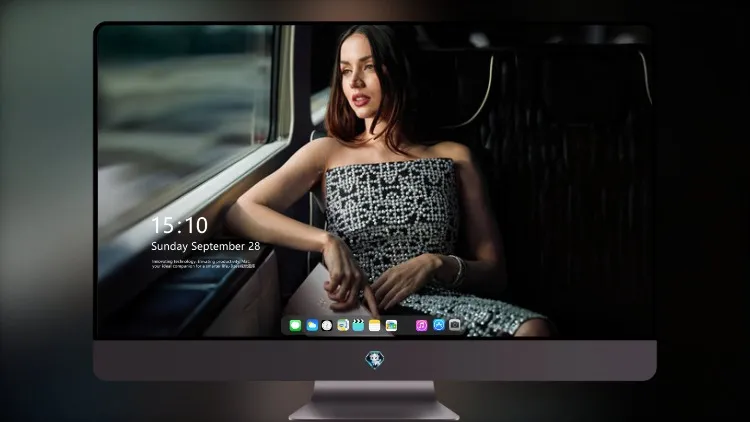This screenshot has height=422, width=750.
Task: Launch the Python-style yellow-blue dock app
Action: (x=342, y=325)
